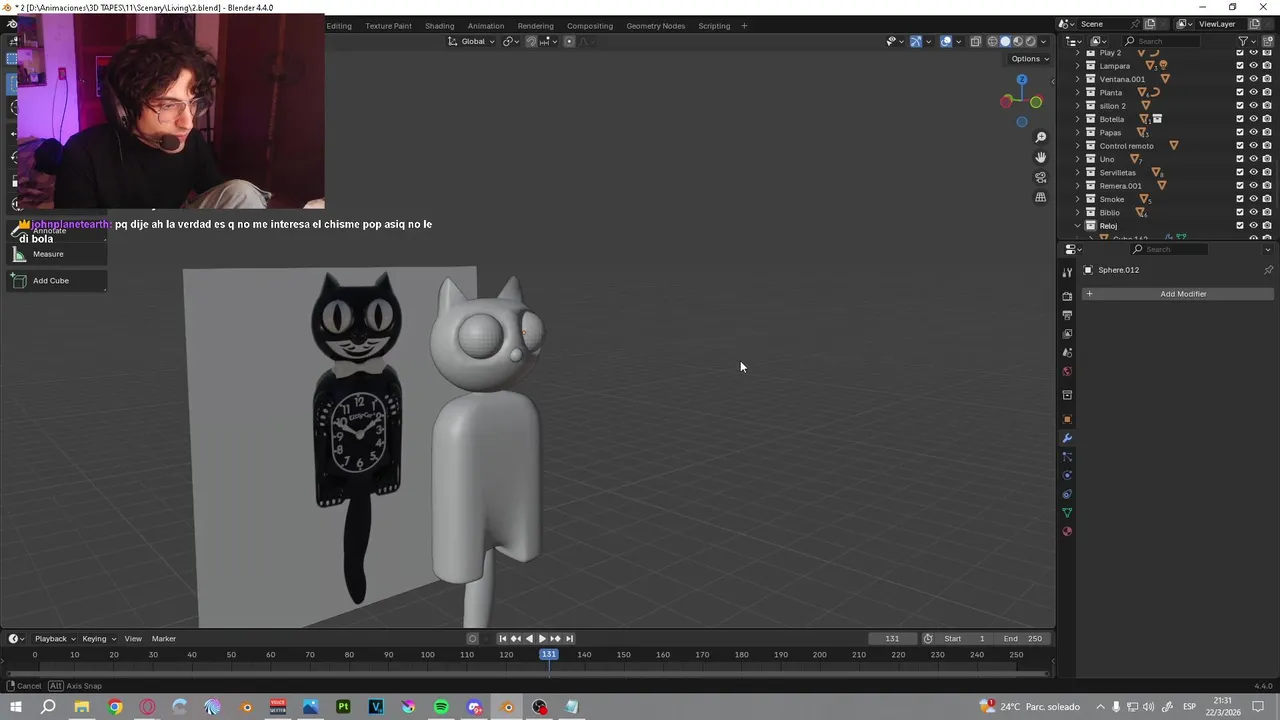Open the Output properties tab
The height and width of the screenshot is (720, 1280).
[x=1067, y=315]
